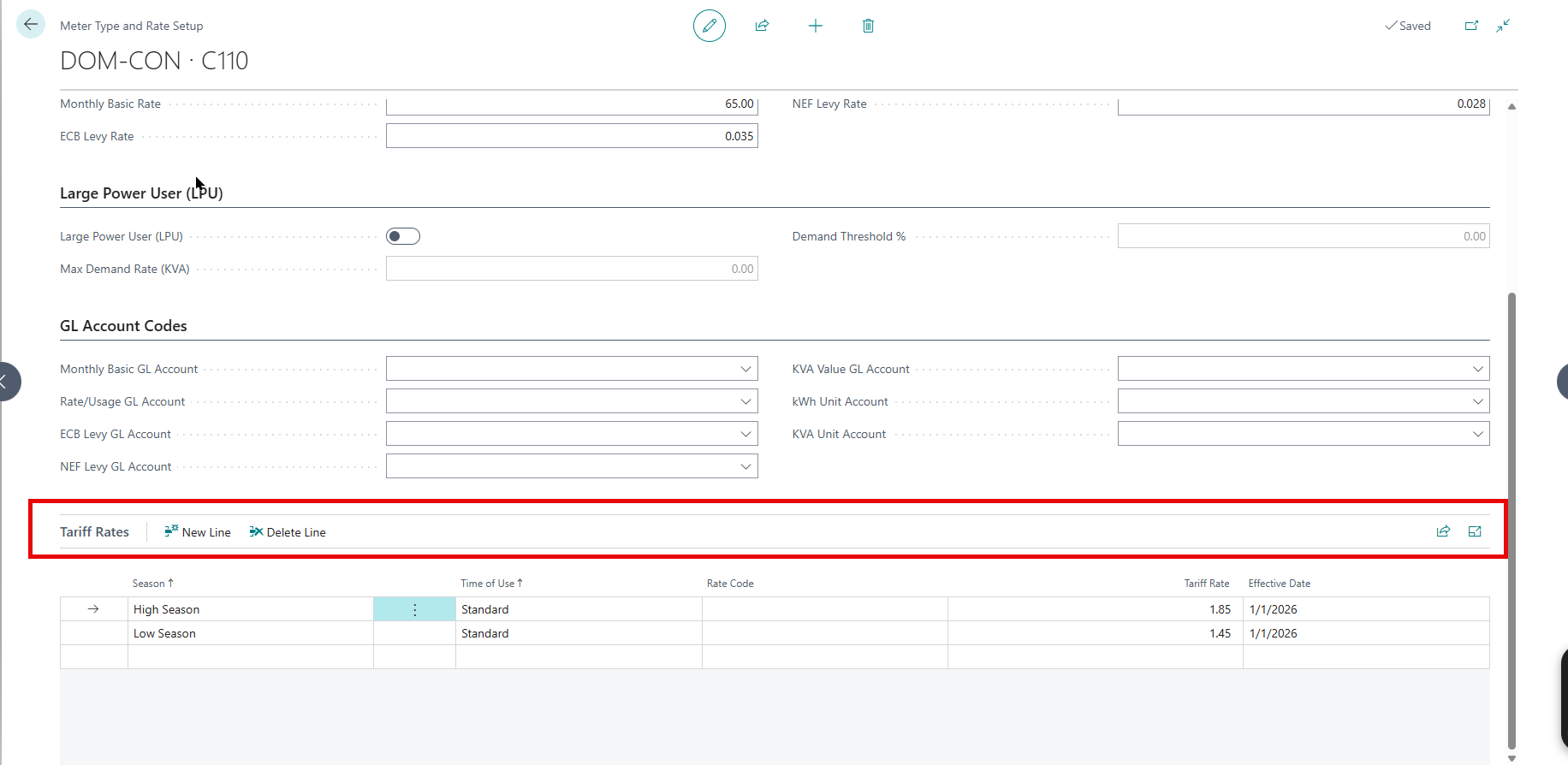Open Monthly Basic GL Account dropdown
The height and width of the screenshot is (765, 1568).
(x=745, y=369)
